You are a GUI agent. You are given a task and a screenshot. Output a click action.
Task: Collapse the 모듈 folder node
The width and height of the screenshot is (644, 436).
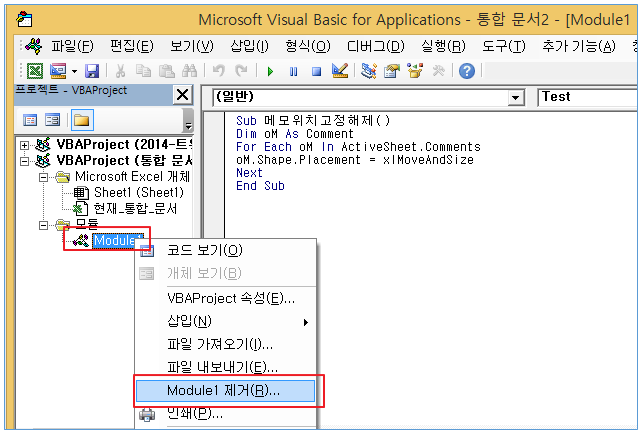tap(43, 225)
